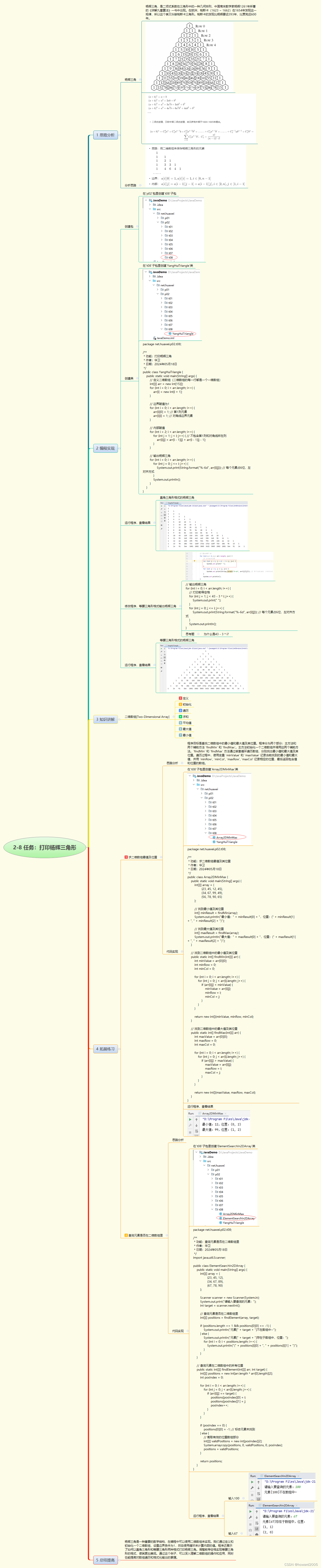Screen dimensions: 321x1568
Task: Collapse the 输入100 branch toggle
Action: point(244,1498)
